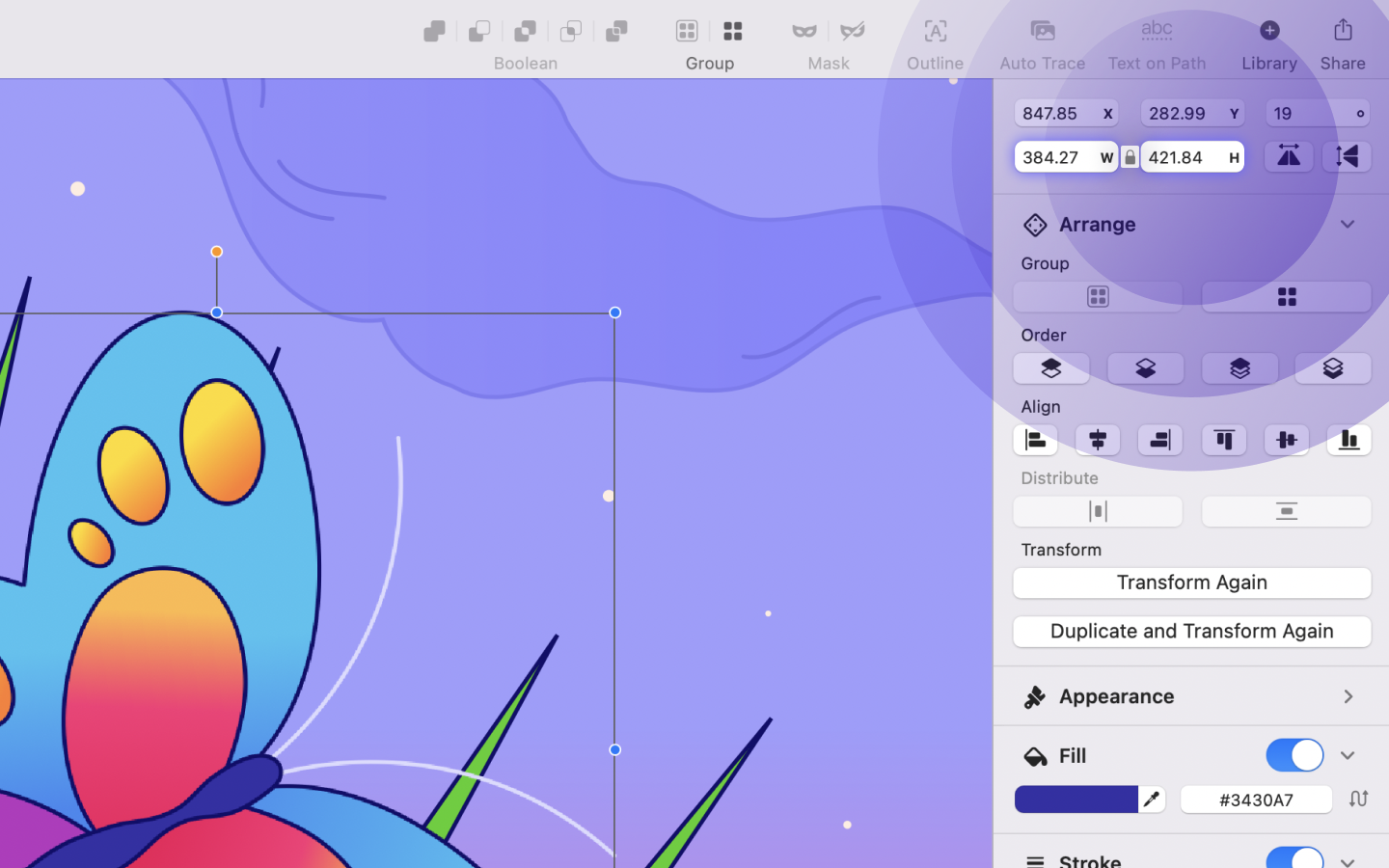Toggle the Stroke switch
The width and height of the screenshot is (1389, 868).
(x=1294, y=857)
